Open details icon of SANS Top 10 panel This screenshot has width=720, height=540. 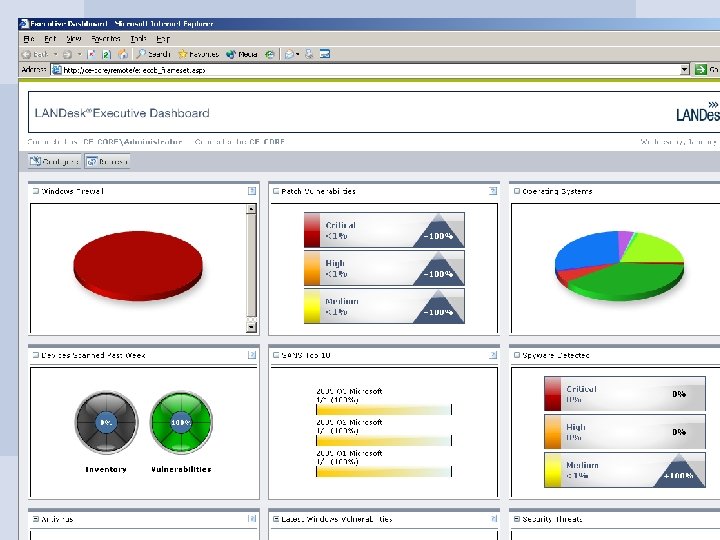[493, 355]
